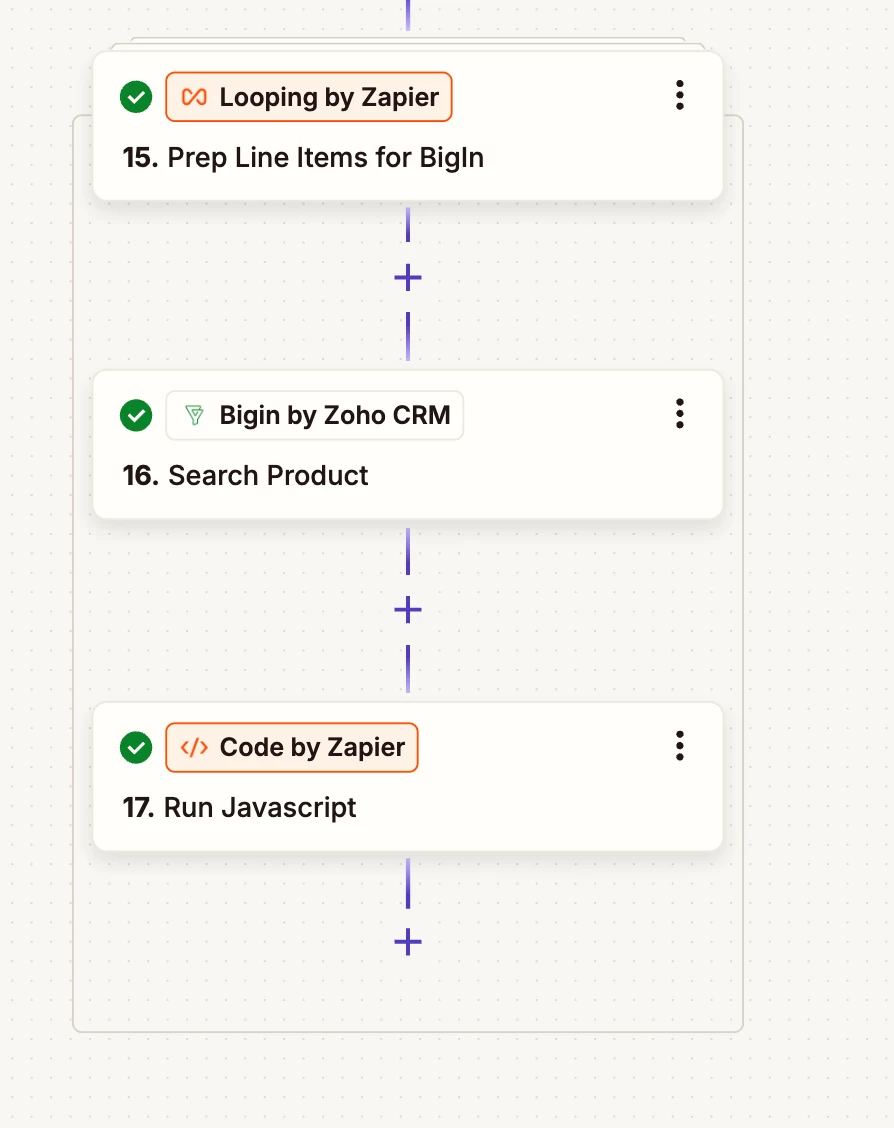
Task: Click the Looping by Zapier loop icon
Action: tap(194, 97)
